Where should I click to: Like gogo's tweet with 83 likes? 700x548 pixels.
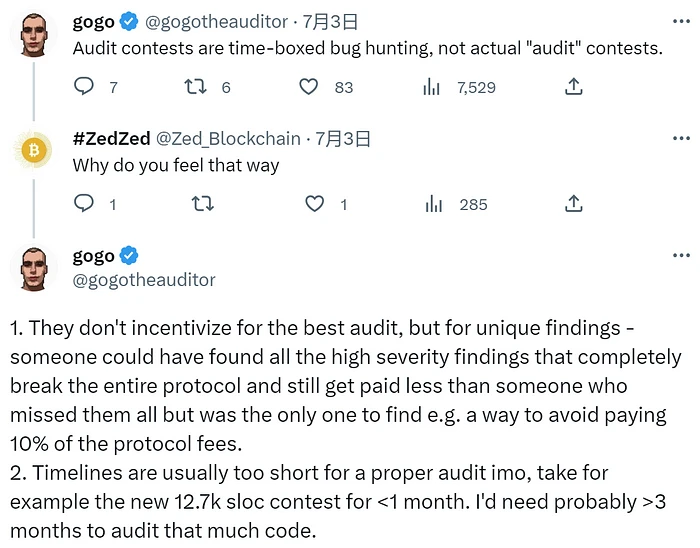pos(310,87)
